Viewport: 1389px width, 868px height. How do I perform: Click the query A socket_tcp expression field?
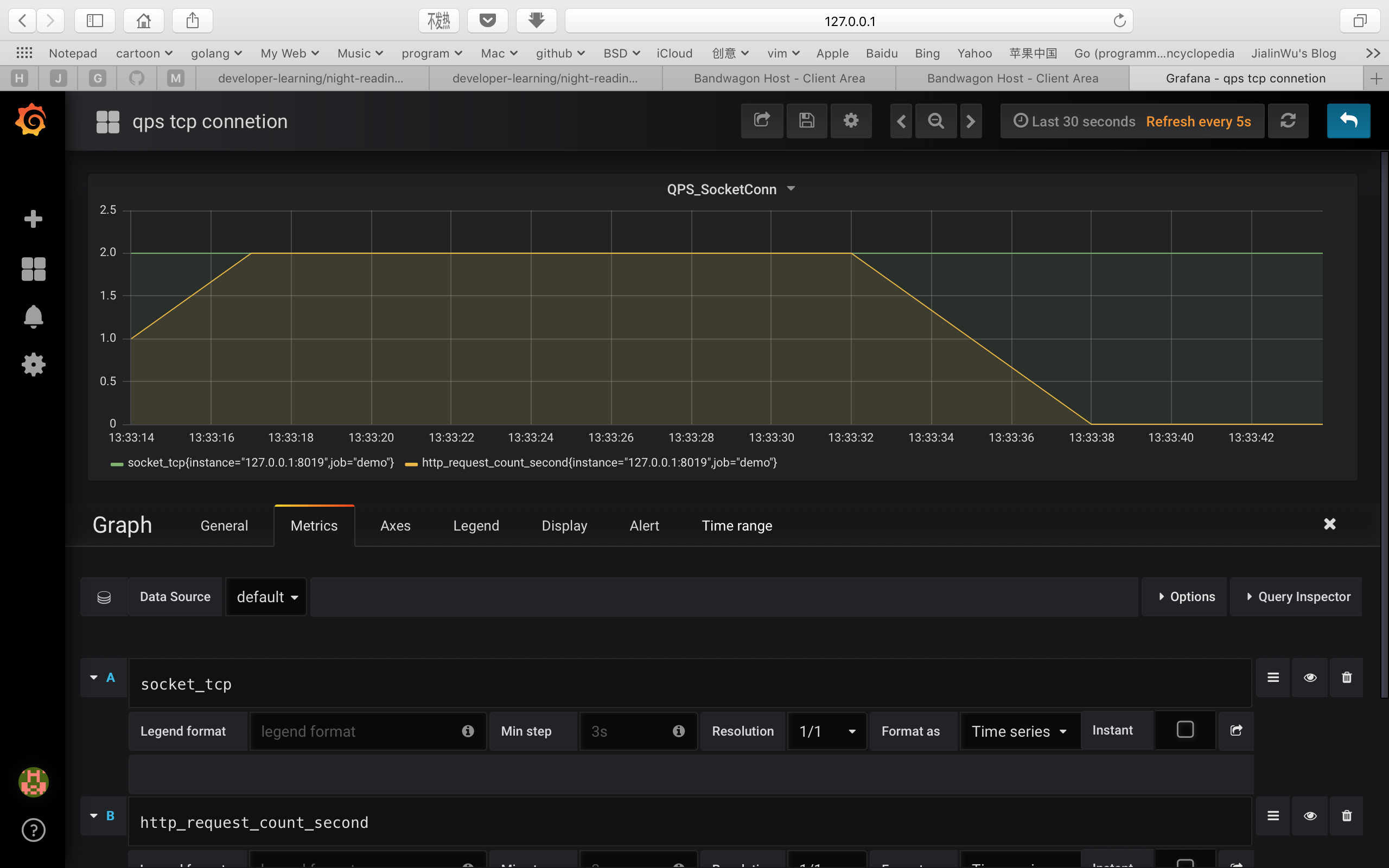coord(690,683)
